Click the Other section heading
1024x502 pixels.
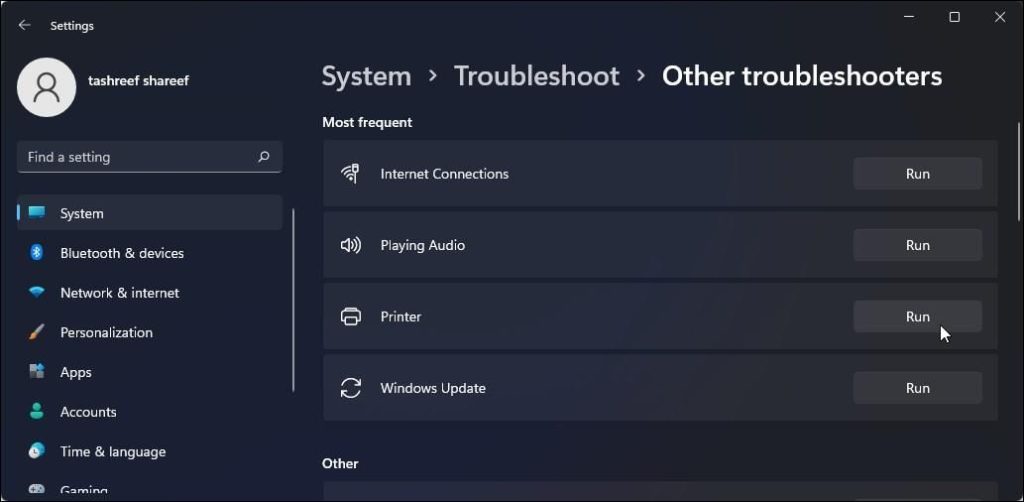click(x=340, y=463)
